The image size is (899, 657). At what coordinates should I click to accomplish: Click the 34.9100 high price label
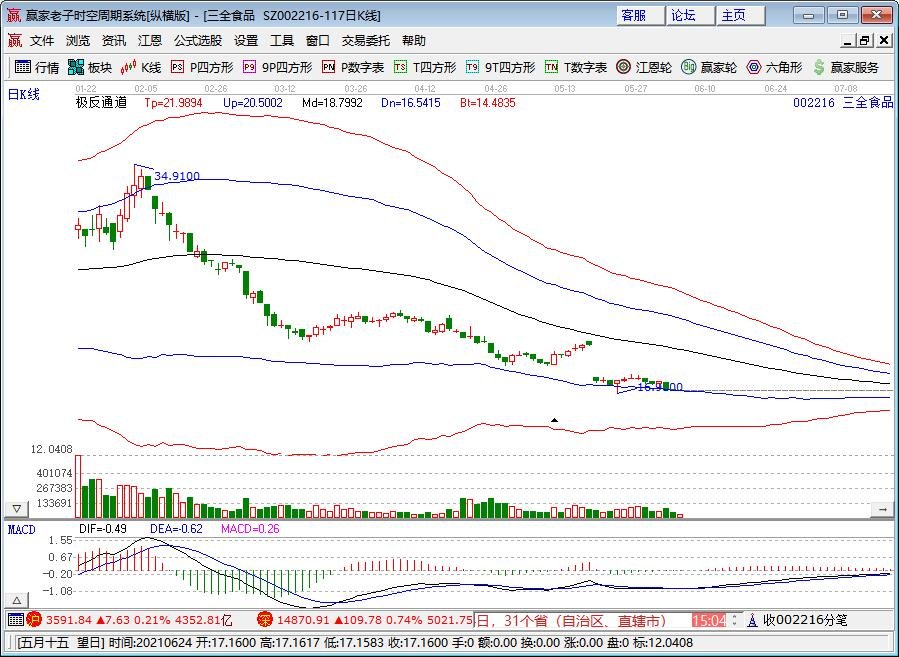tap(177, 177)
